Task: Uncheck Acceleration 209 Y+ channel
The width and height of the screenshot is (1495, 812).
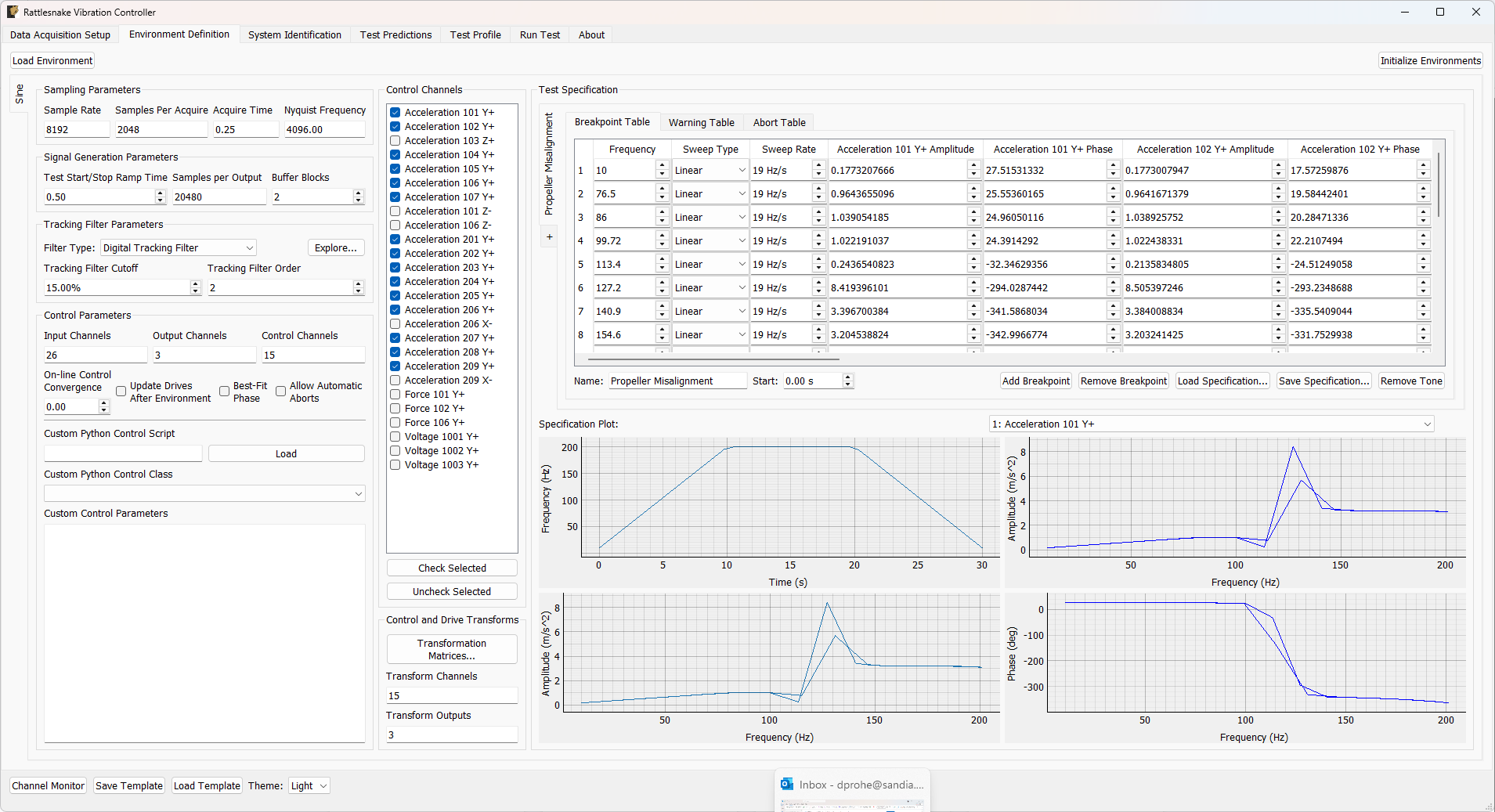Action: click(x=395, y=366)
